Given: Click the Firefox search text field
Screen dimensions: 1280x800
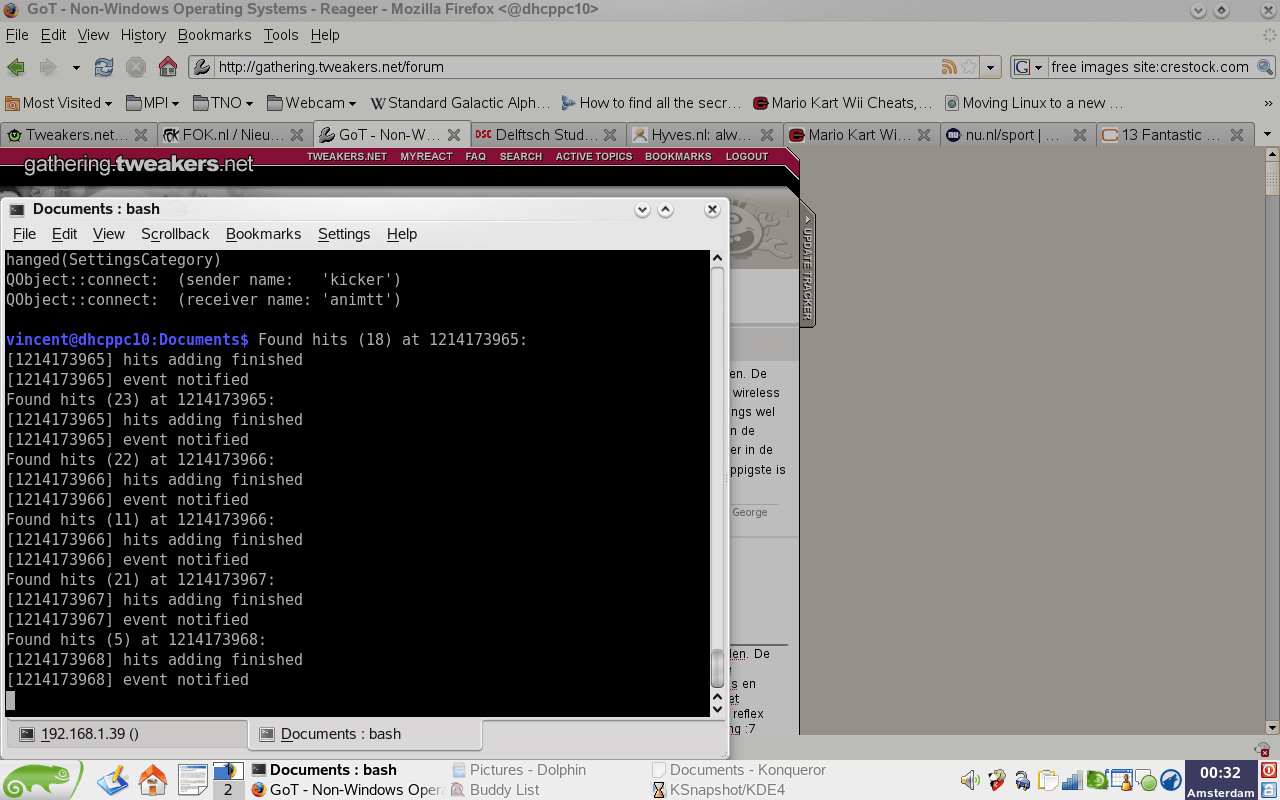Looking at the screenshot, I should pos(1150,67).
